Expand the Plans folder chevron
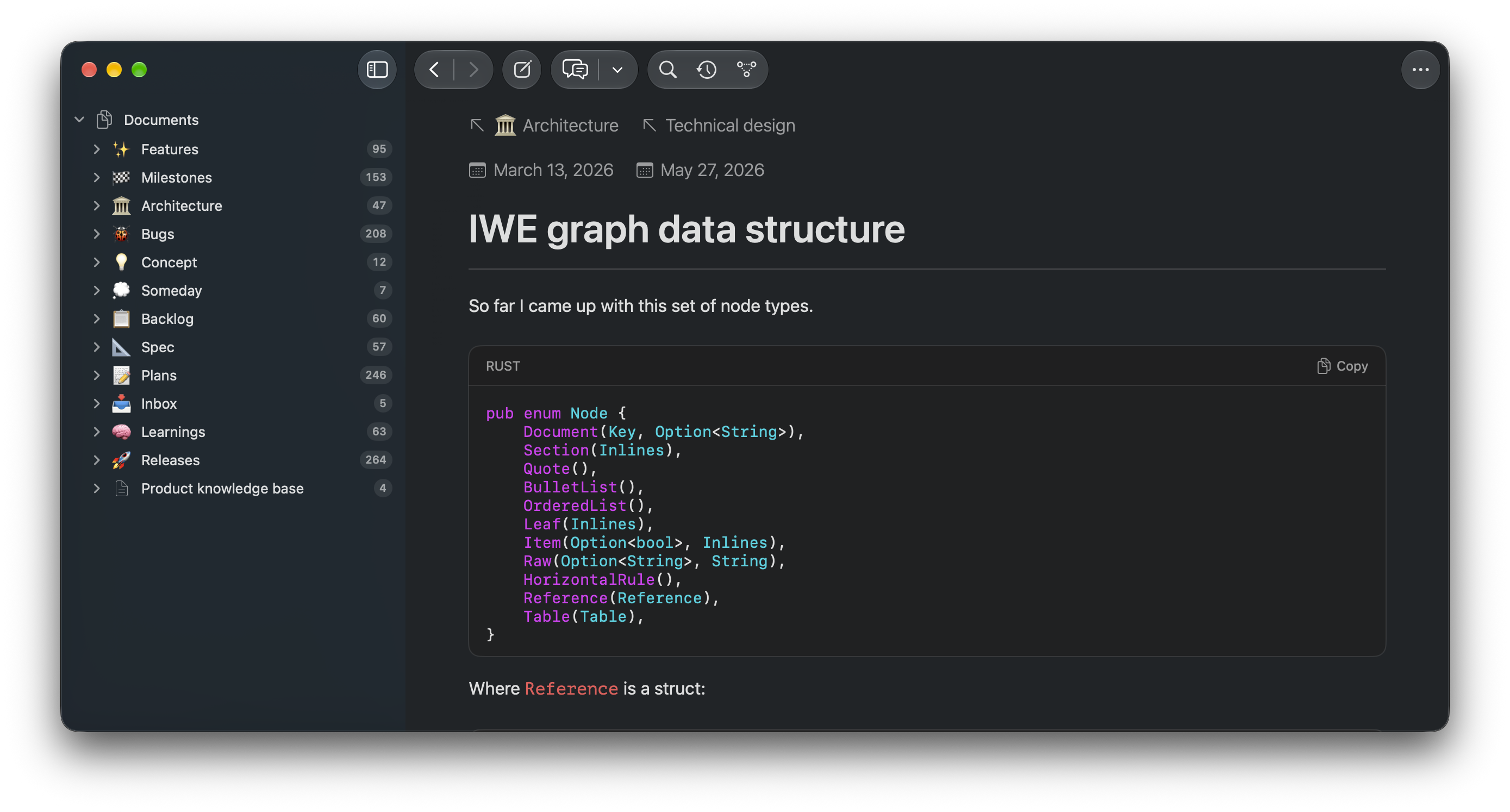This screenshot has width=1510, height=812. coord(97,374)
